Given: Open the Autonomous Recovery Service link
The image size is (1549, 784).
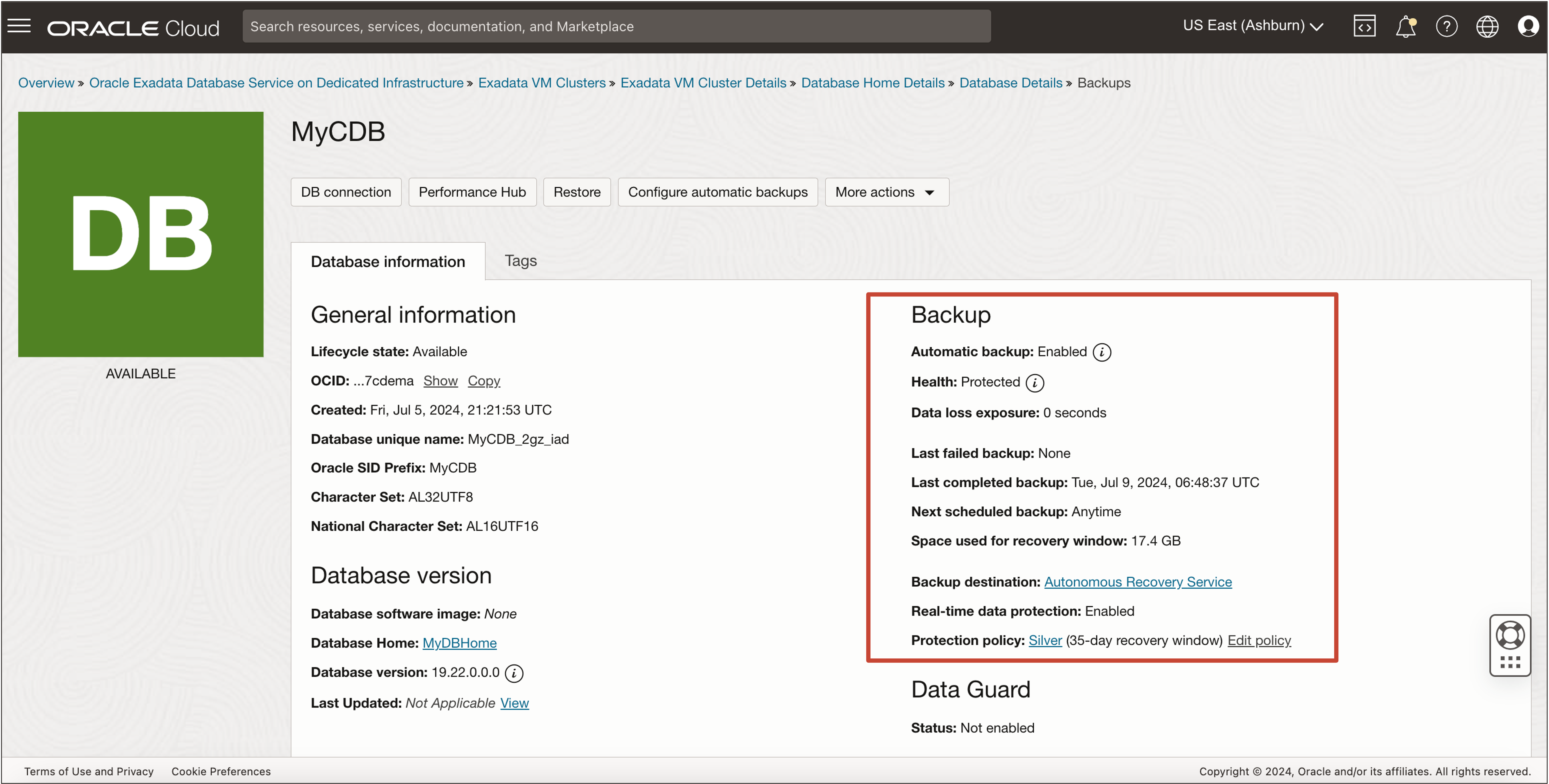Looking at the screenshot, I should coord(1138,582).
